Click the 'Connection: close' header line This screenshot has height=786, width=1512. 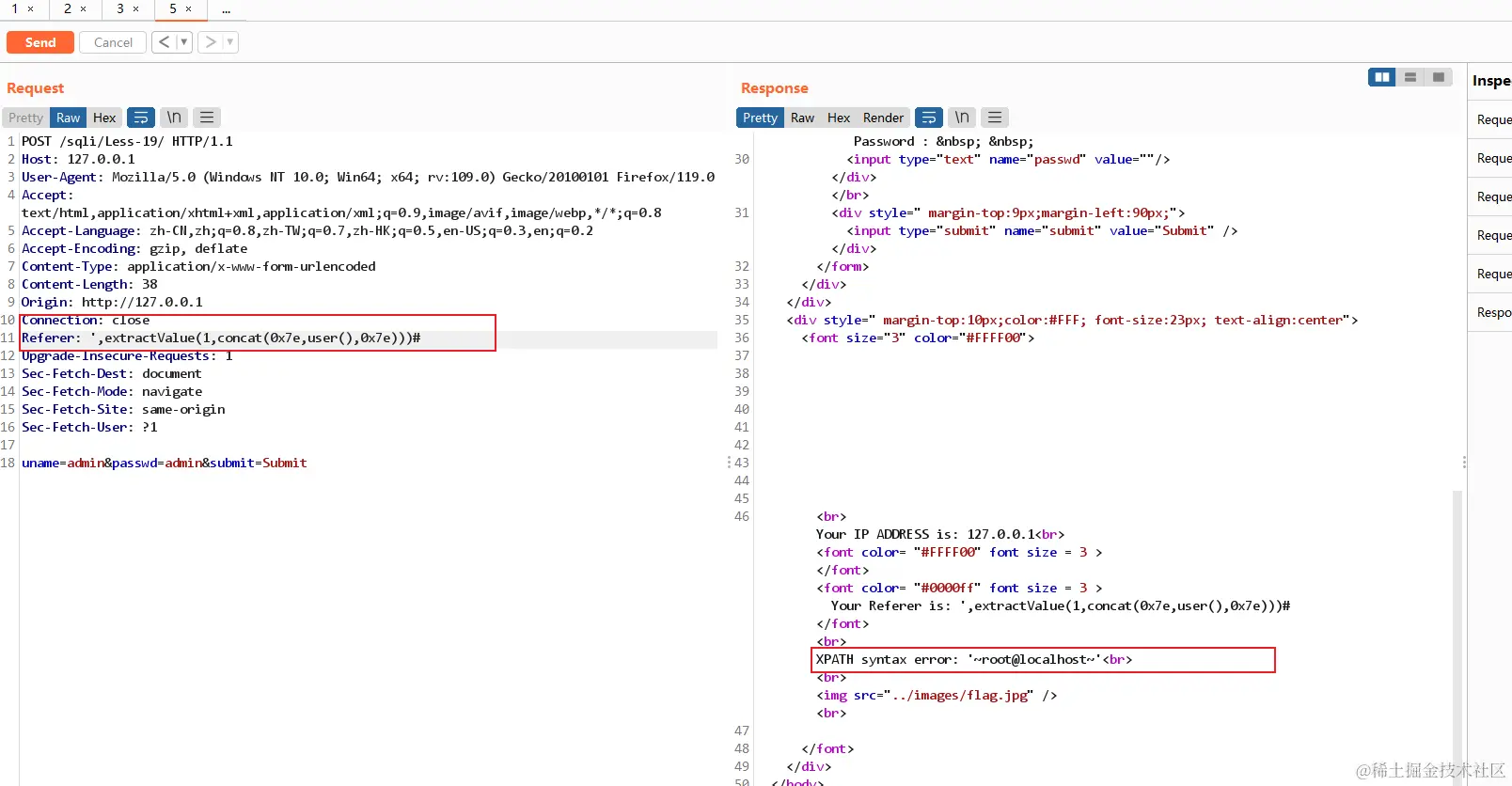point(86,320)
